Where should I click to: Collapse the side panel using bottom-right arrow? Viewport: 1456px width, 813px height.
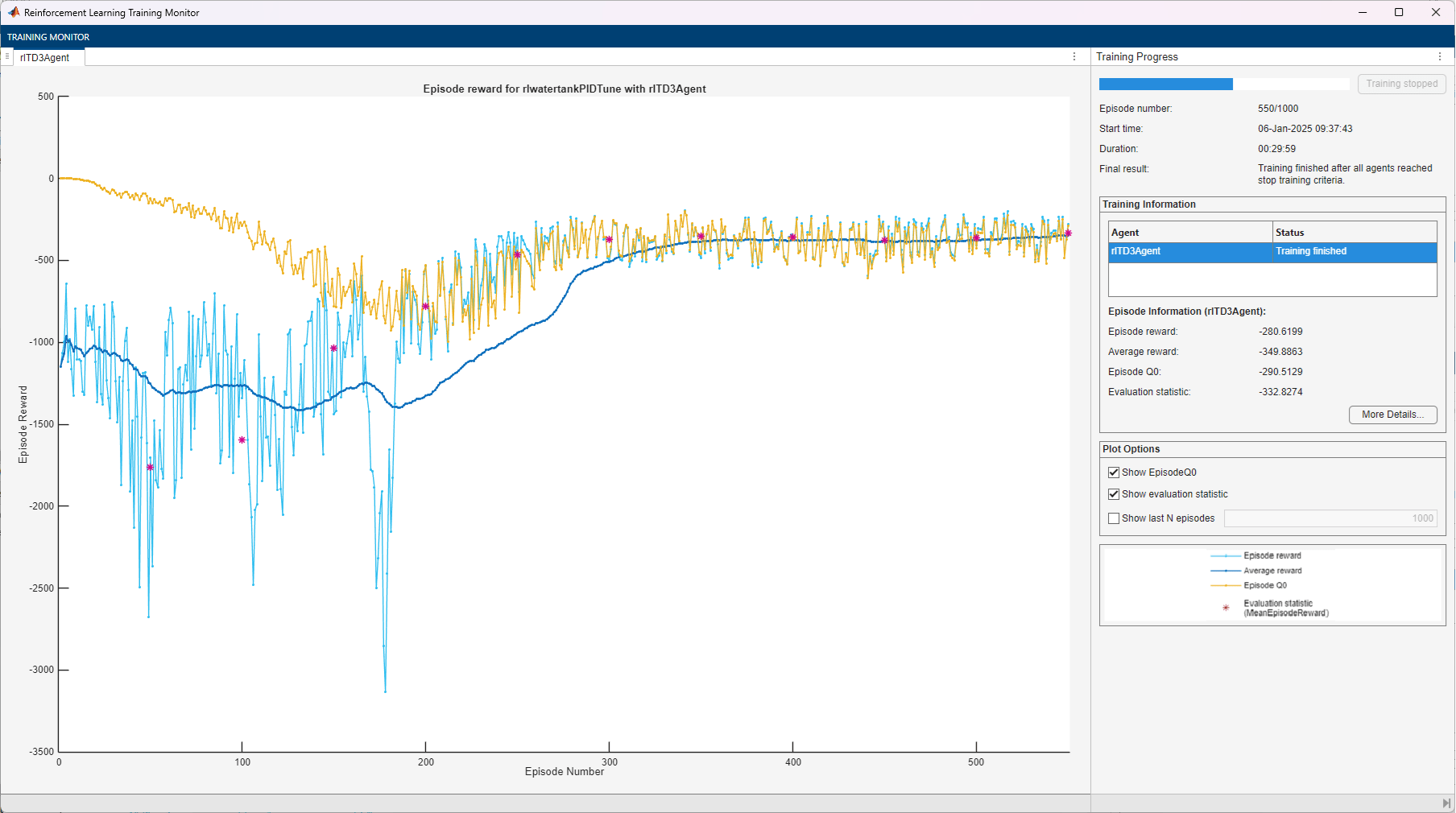point(1446,803)
